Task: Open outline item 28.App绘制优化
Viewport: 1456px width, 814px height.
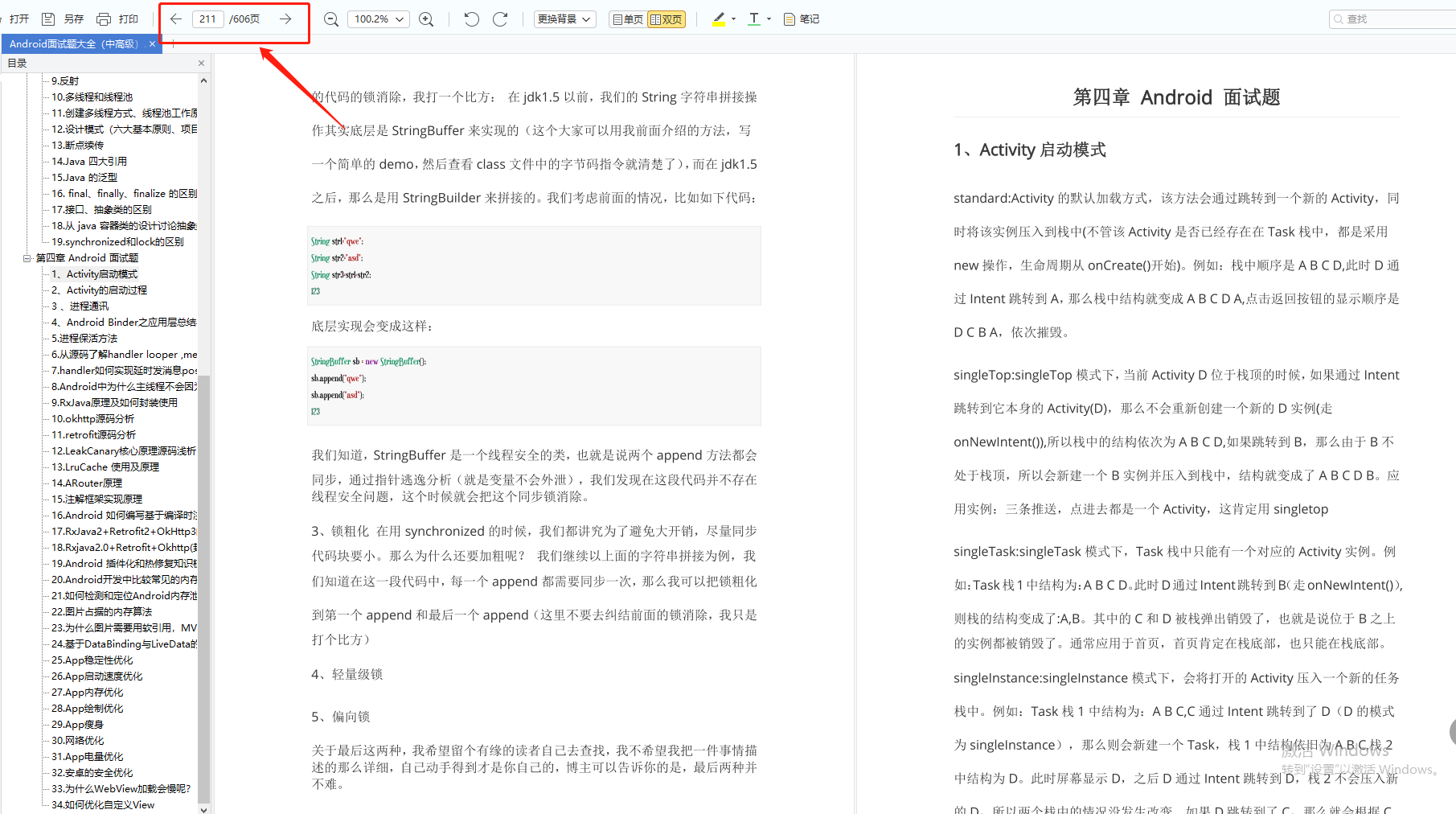Action: [88, 708]
